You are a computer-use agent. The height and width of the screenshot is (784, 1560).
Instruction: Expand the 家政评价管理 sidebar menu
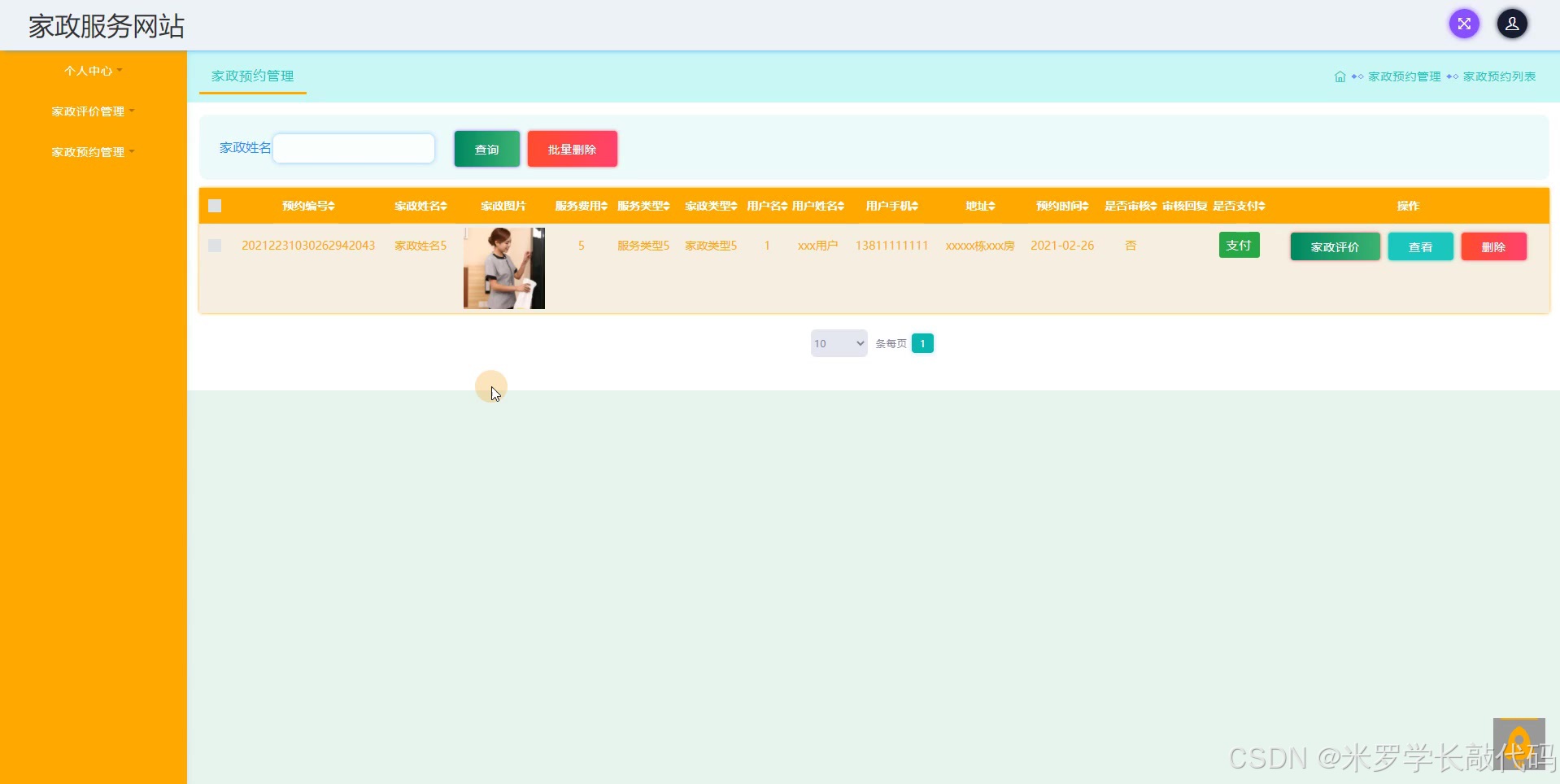coord(93,111)
